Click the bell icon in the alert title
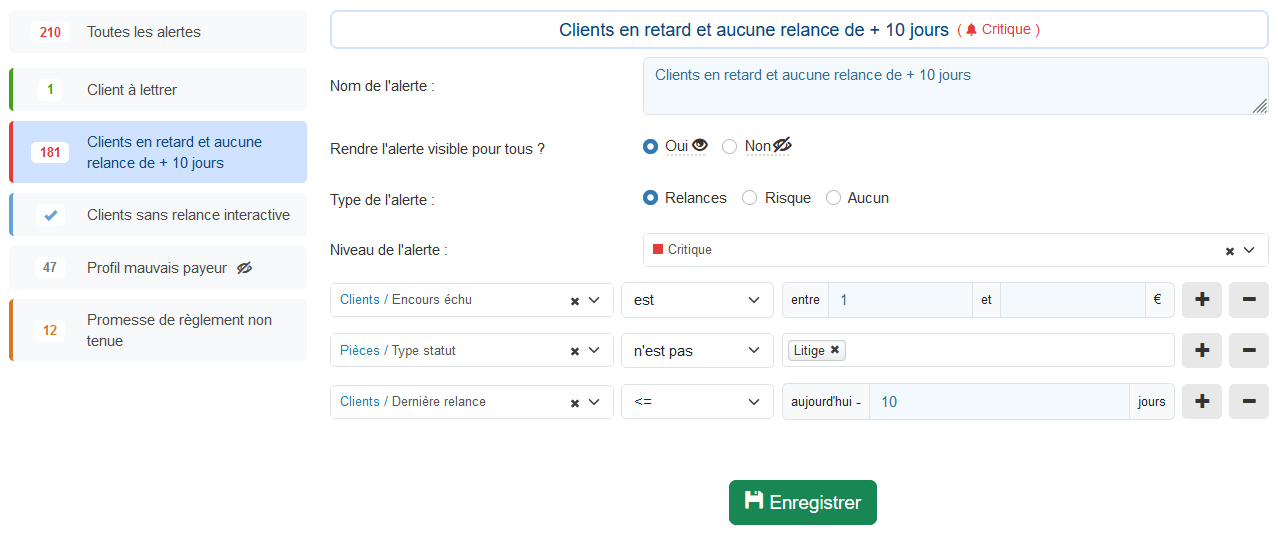This screenshot has width=1278, height=533. (971, 30)
